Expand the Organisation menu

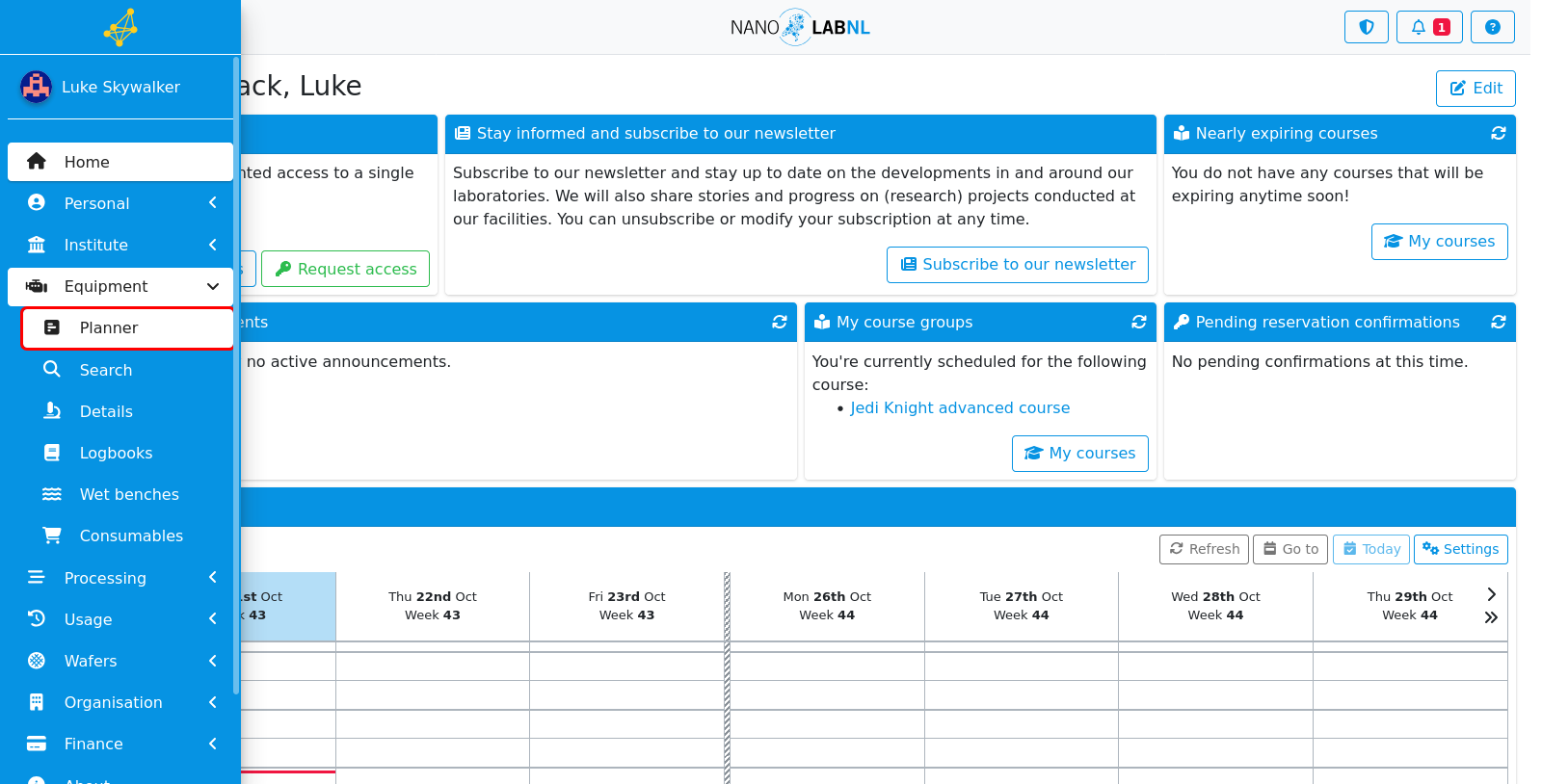tap(120, 702)
